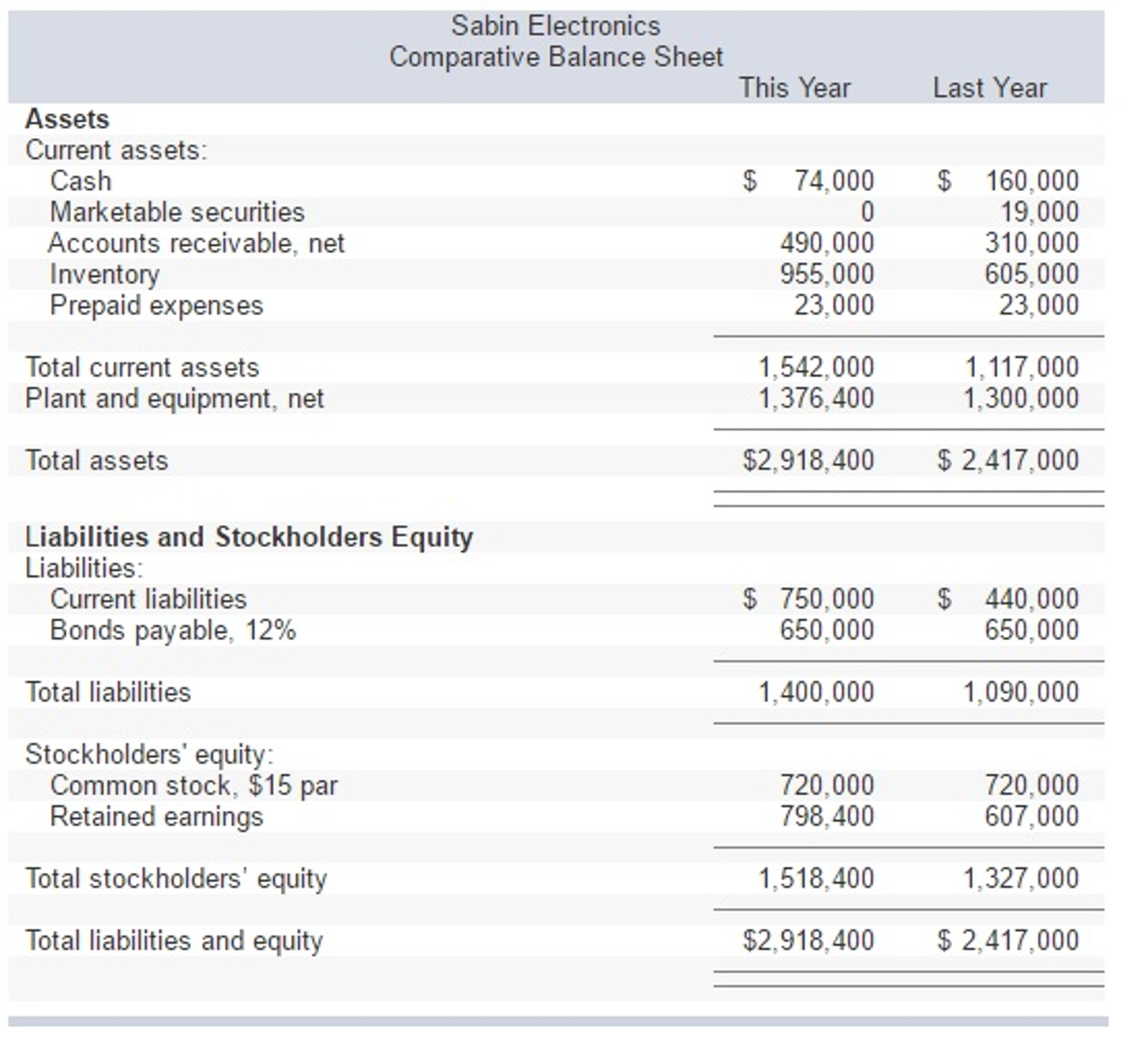
Task: Click the 'Total stockholders' equity' label
Action: point(176,880)
